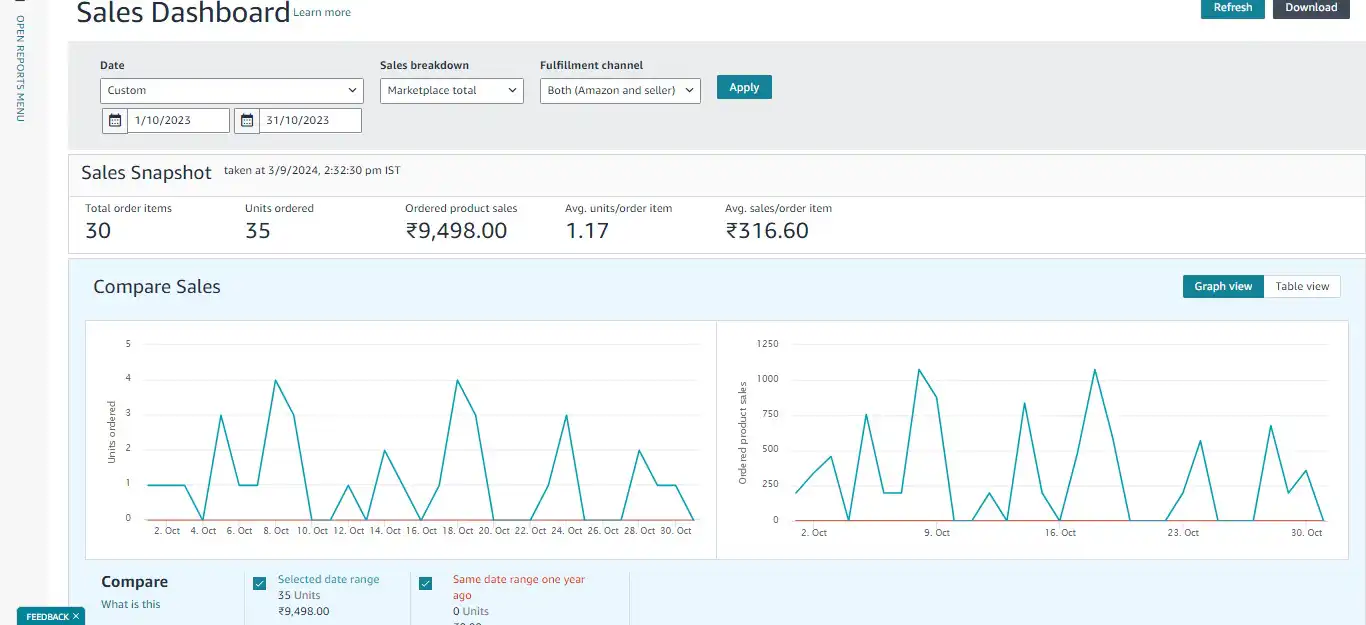Open the vertical Open Reports Menu
The height and width of the screenshot is (625, 1366).
click(x=20, y=68)
